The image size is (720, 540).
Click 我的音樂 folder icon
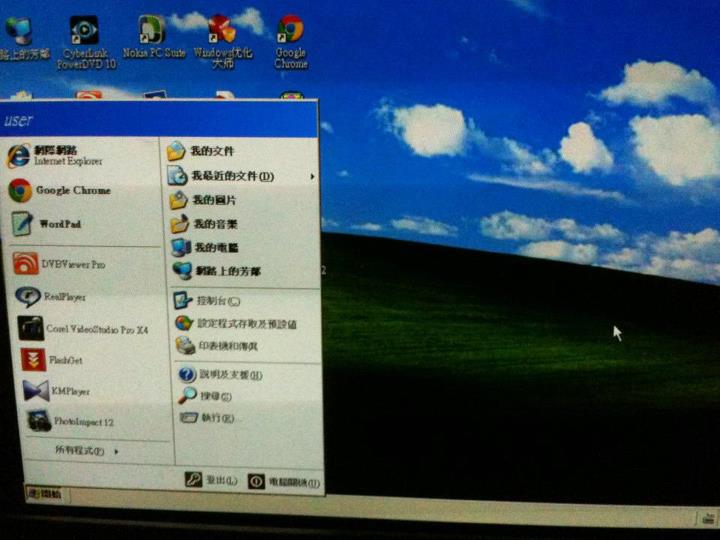click(180, 224)
